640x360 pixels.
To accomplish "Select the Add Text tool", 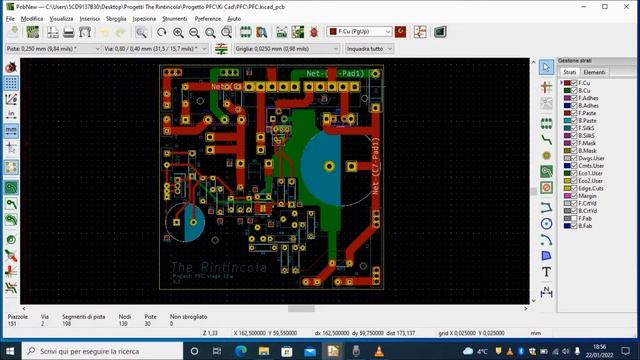I will click(547, 272).
